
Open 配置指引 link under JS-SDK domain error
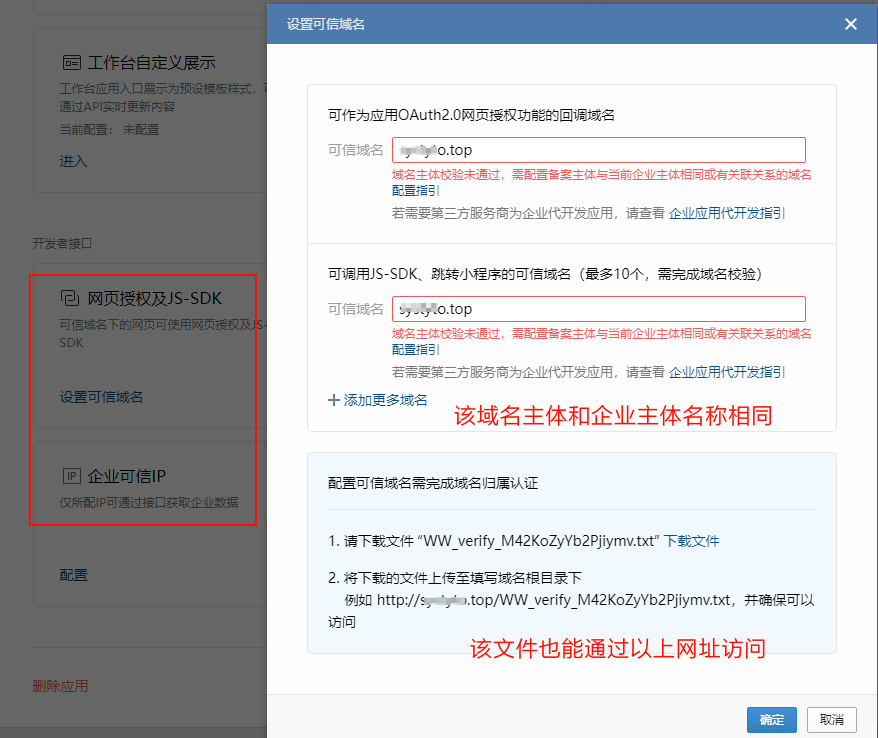pos(415,349)
